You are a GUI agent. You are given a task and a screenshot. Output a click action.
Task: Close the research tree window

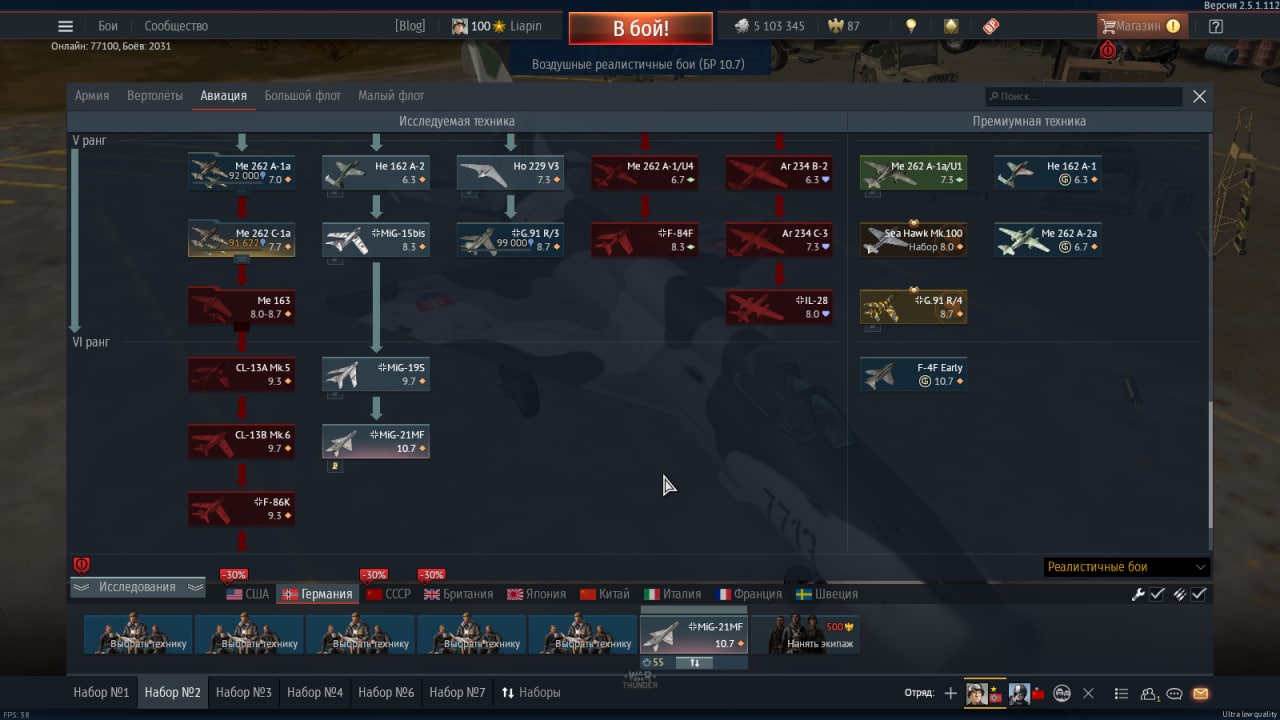pos(1199,97)
